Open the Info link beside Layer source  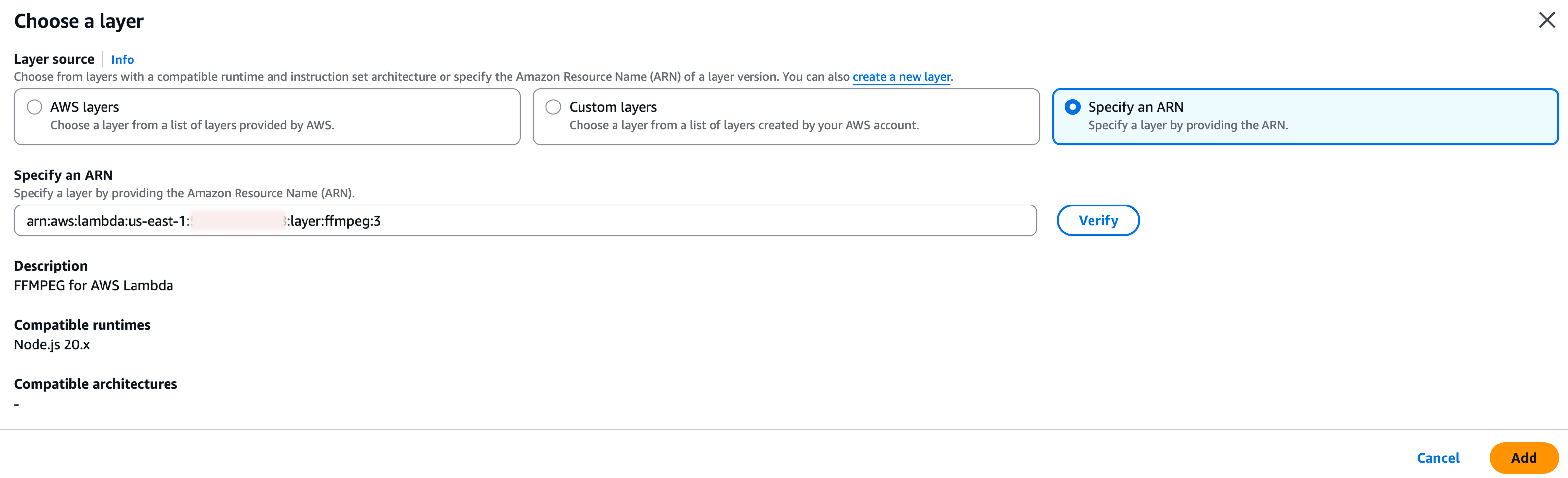click(x=122, y=60)
